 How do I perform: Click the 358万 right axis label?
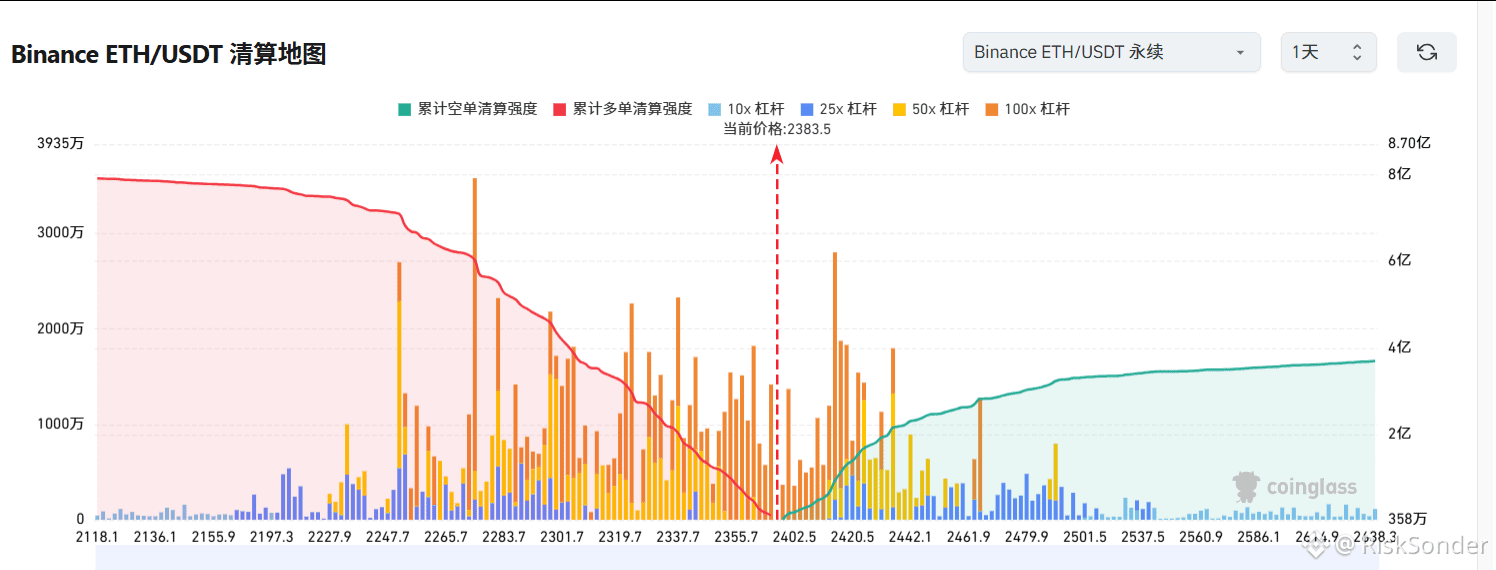pyautogui.click(x=1408, y=519)
